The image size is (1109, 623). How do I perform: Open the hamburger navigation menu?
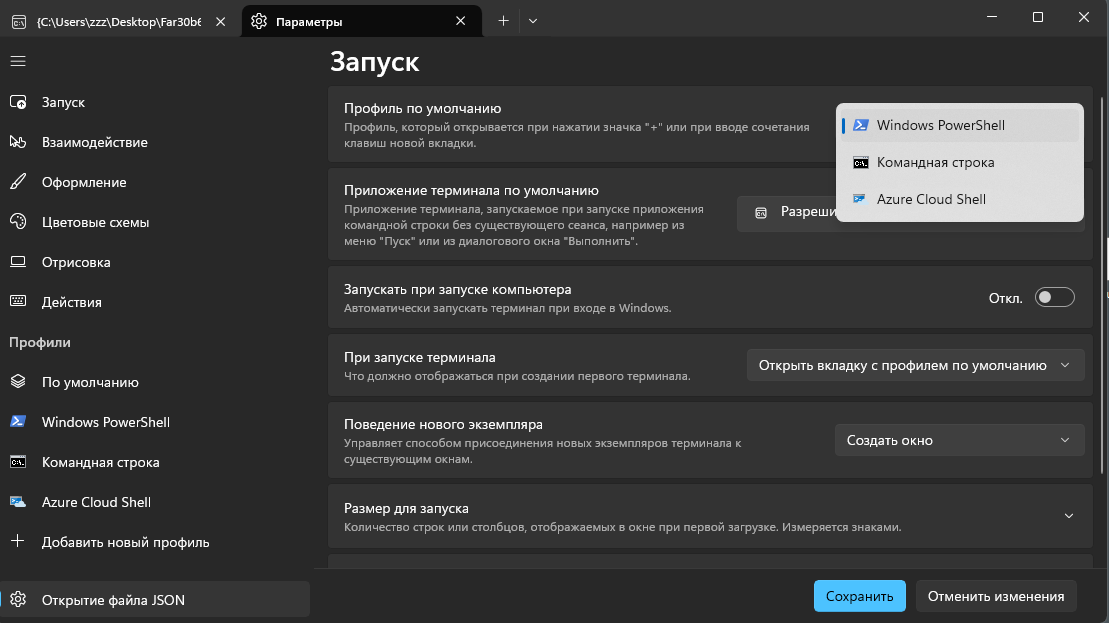[x=18, y=62]
